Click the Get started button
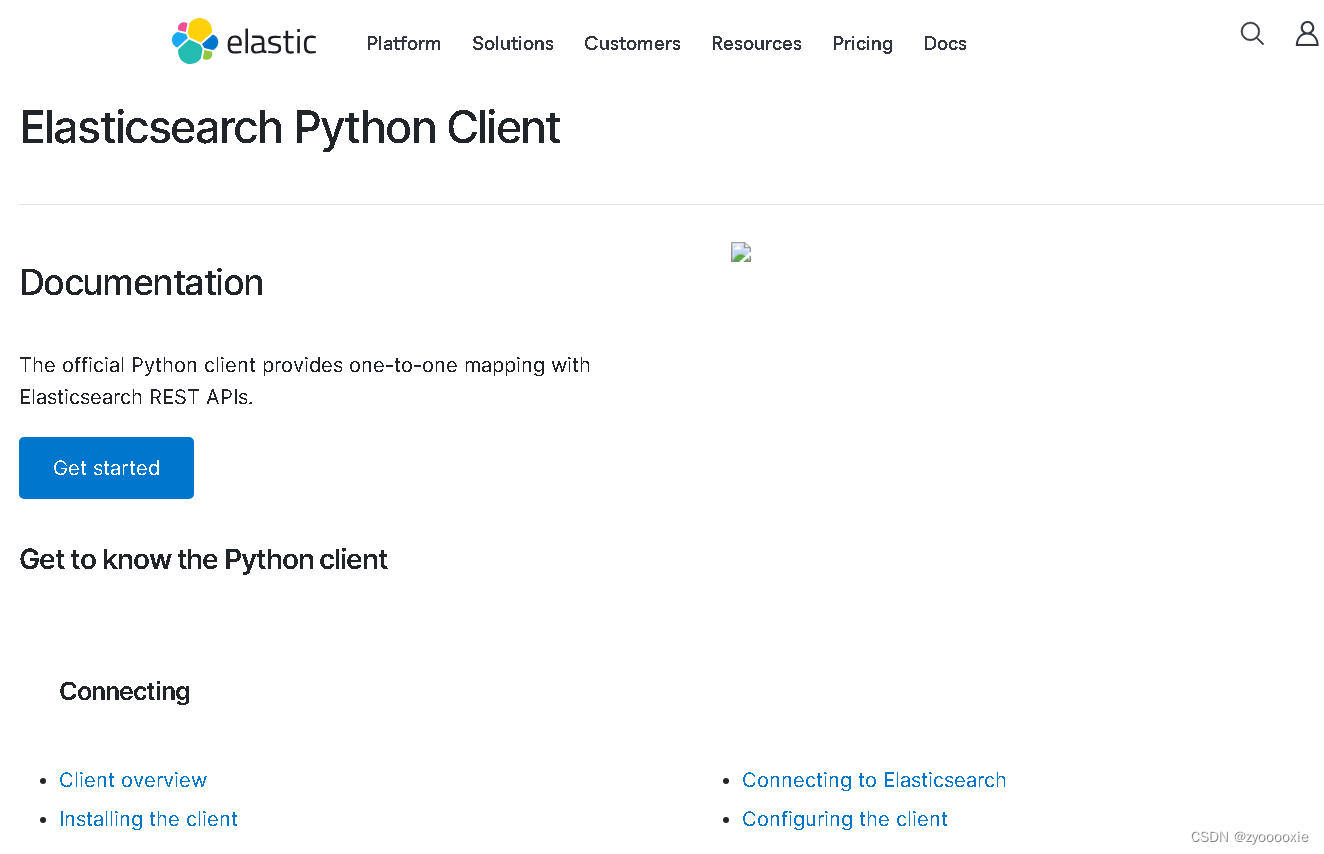This screenshot has width=1324, height=854. [x=106, y=467]
